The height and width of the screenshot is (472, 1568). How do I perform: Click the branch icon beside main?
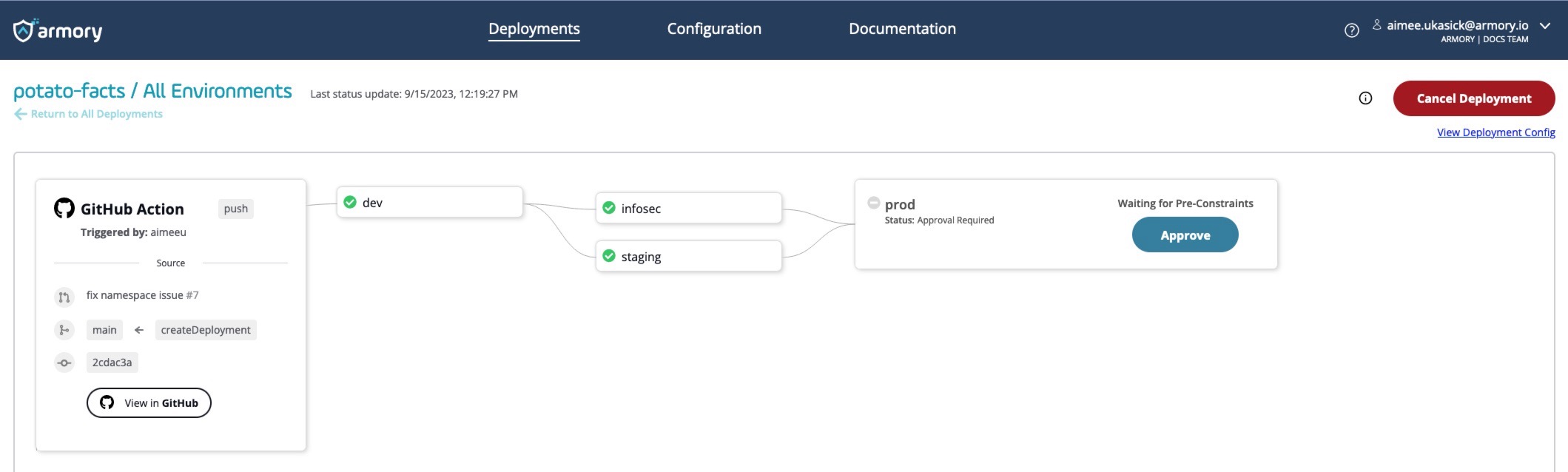(x=64, y=330)
